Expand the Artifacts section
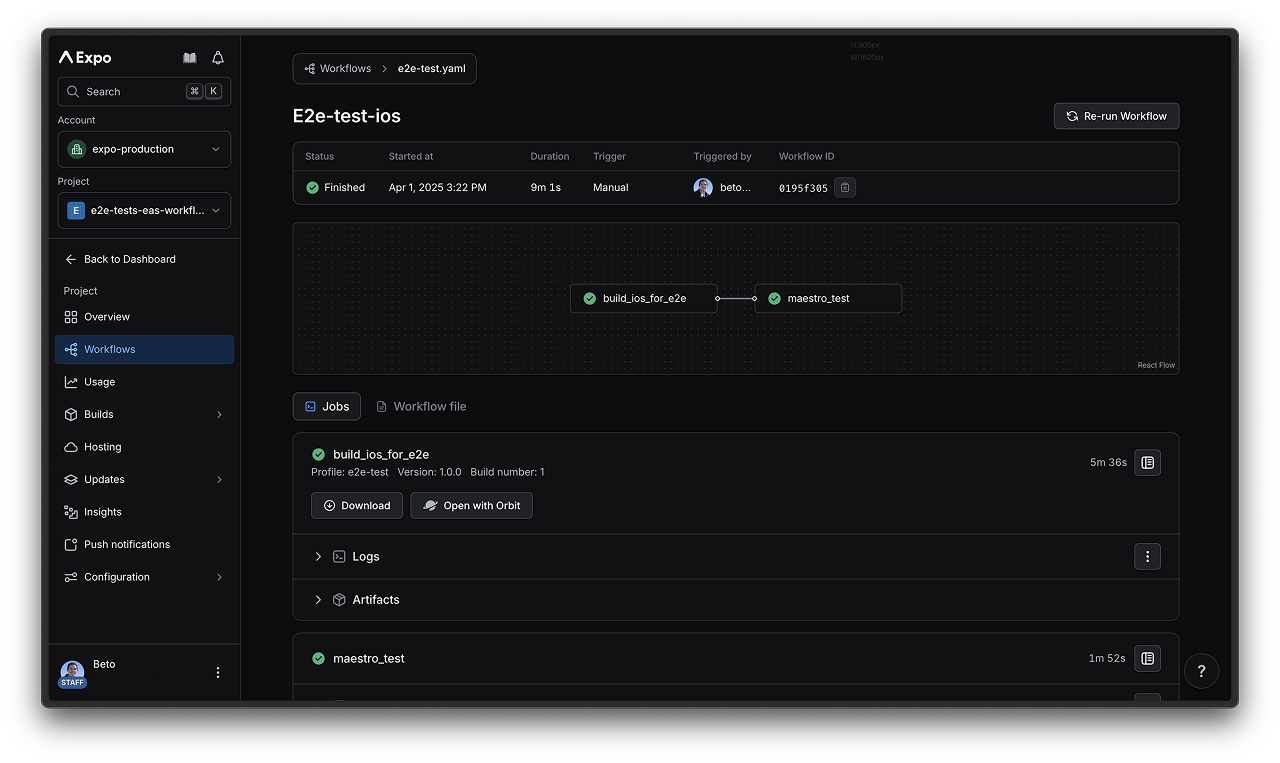This screenshot has width=1280, height=763. click(x=318, y=600)
